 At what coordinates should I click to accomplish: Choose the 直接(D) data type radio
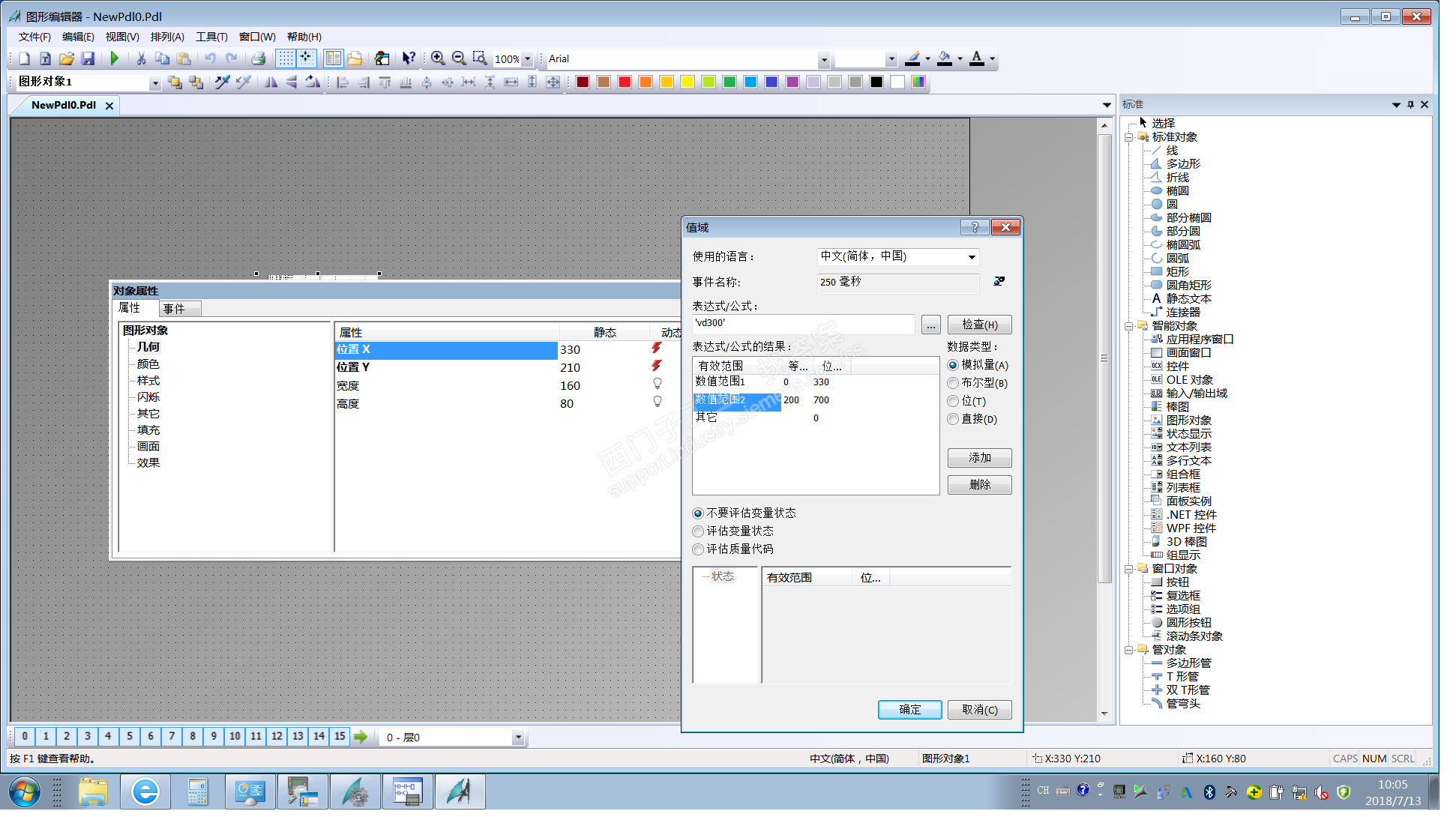click(953, 419)
